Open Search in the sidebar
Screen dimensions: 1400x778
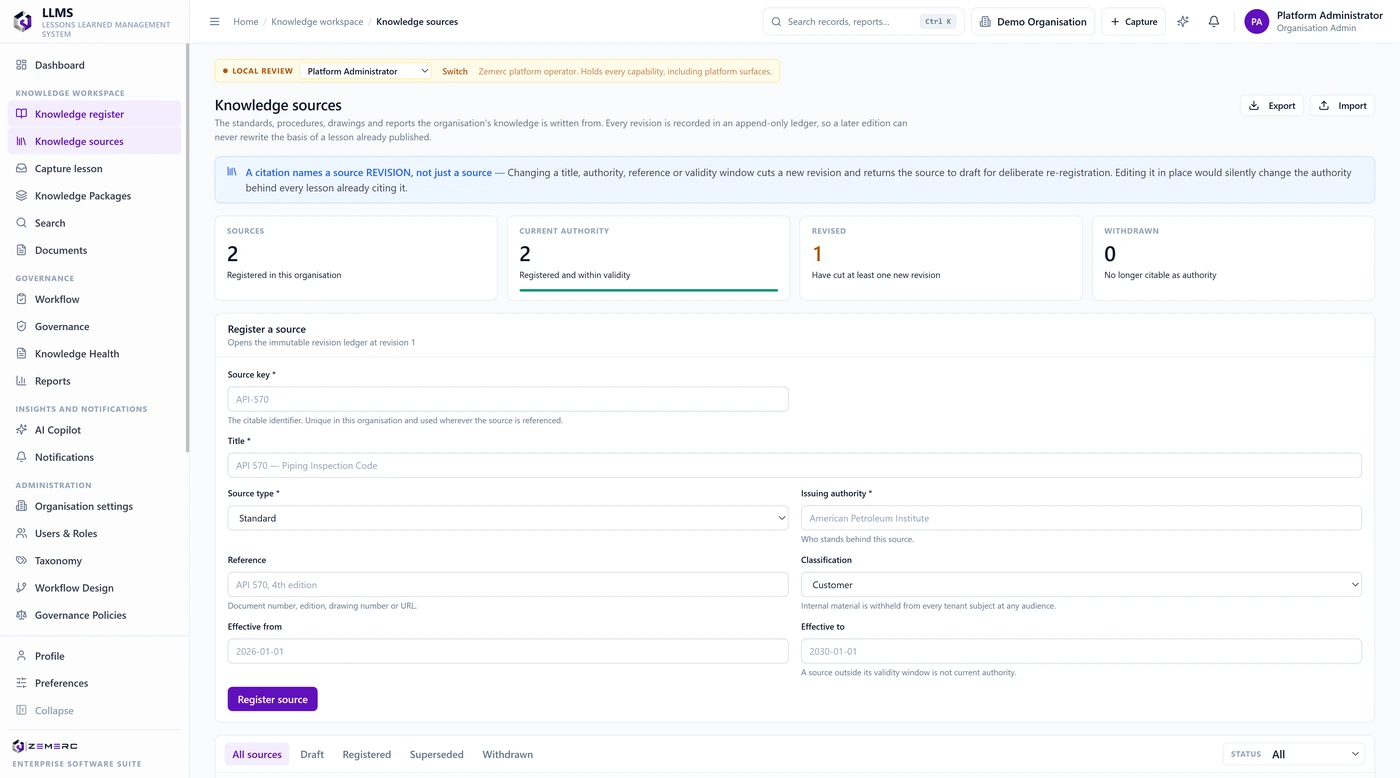pyautogui.click(x=95, y=223)
